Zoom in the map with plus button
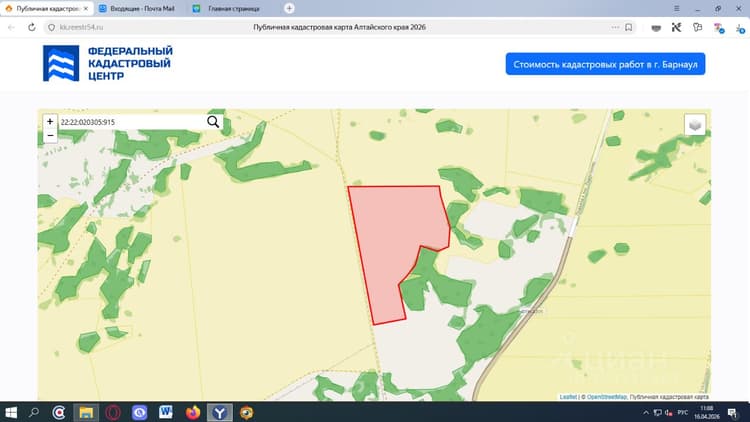The height and width of the screenshot is (422, 750). pos(50,122)
